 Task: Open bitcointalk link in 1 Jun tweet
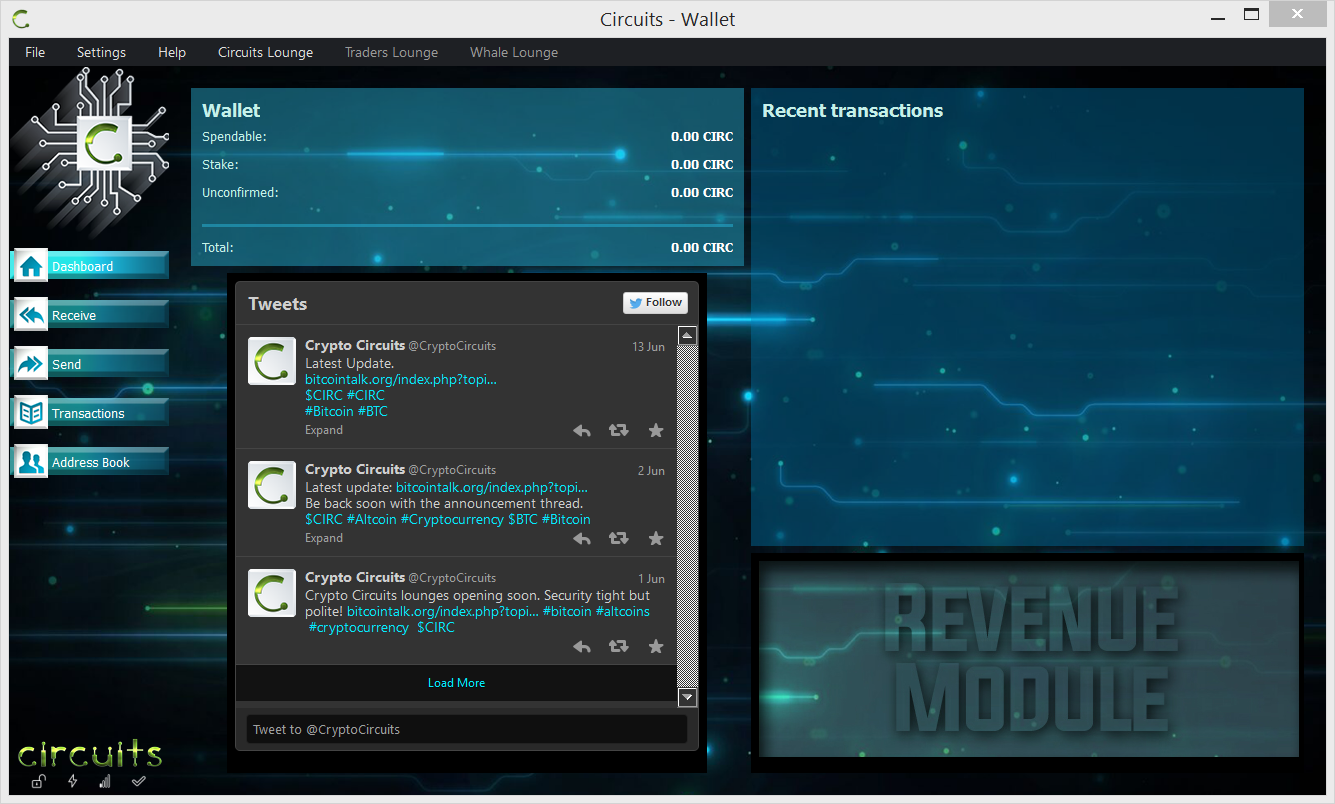(443, 611)
